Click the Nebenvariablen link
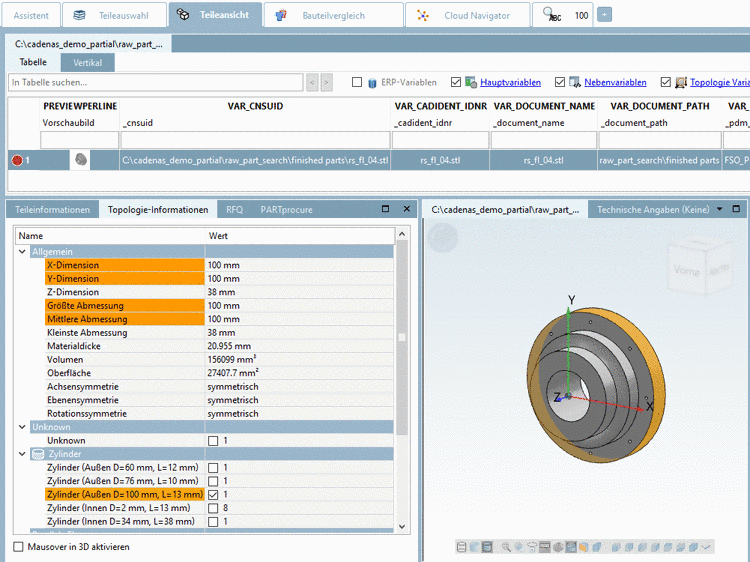 [x=614, y=83]
